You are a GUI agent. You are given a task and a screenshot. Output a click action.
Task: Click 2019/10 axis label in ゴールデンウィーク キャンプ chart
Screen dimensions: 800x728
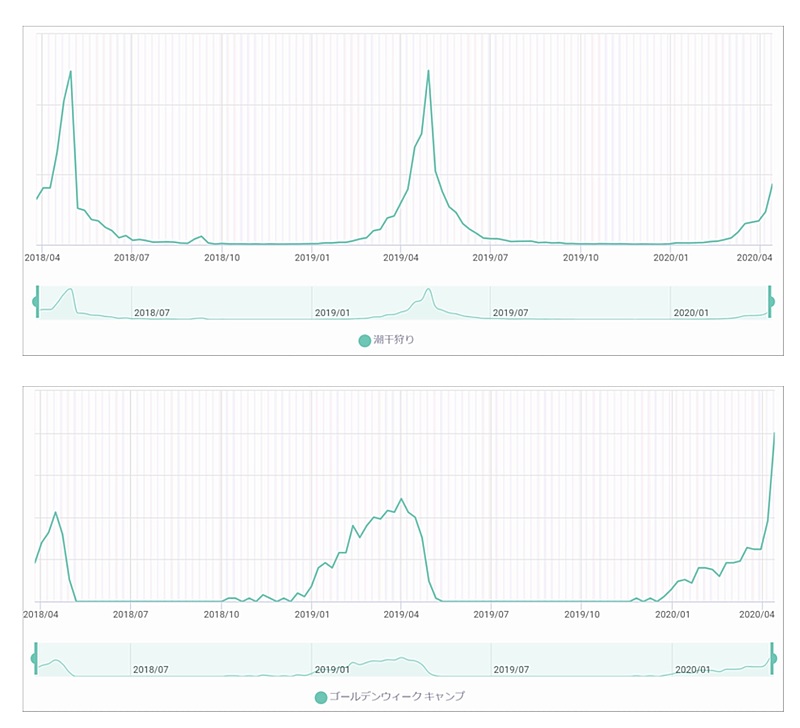[582, 614]
